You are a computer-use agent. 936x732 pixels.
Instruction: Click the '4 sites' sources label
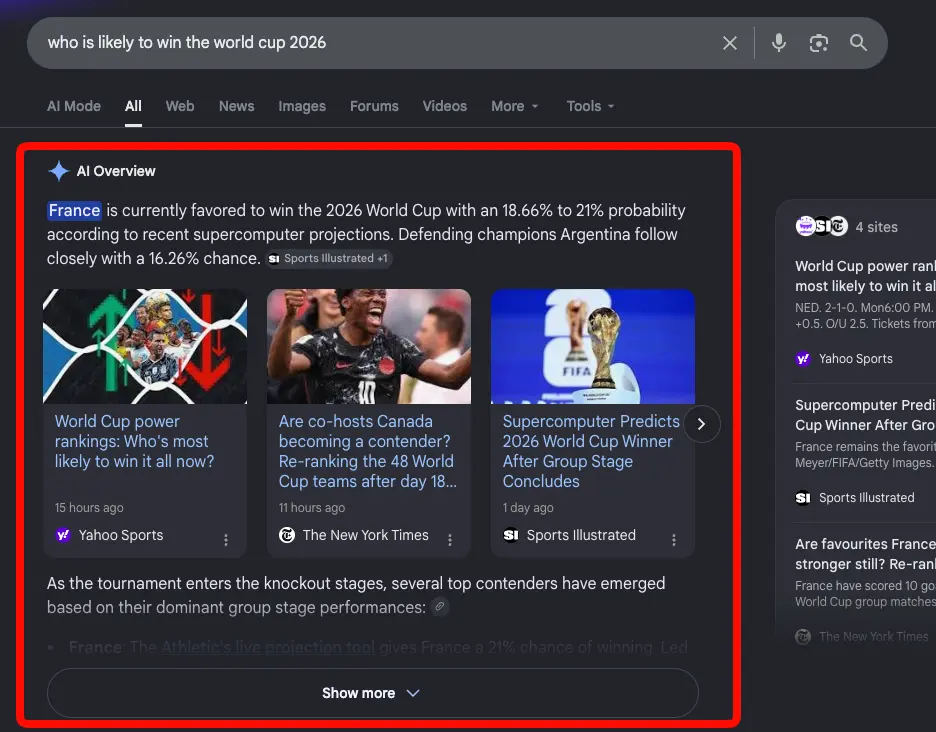point(876,227)
